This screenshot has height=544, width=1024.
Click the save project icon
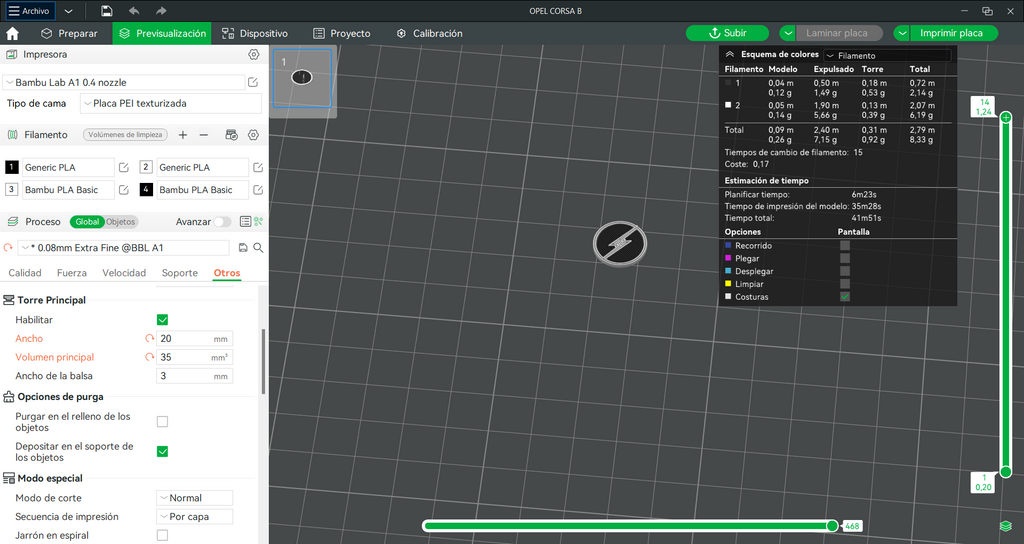point(107,11)
